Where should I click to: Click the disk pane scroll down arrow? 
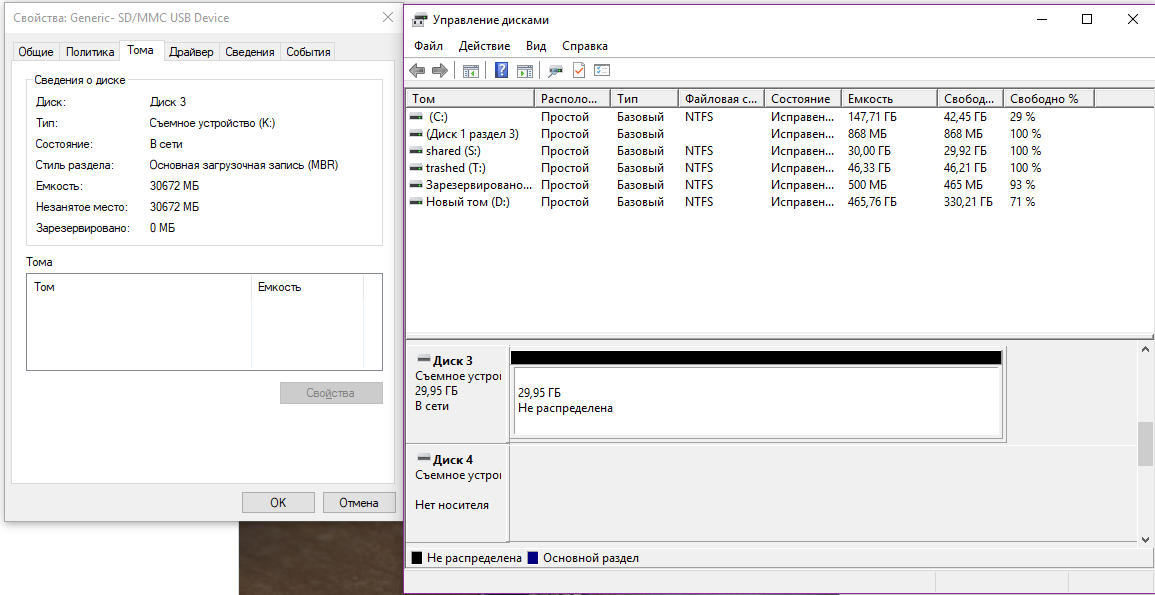point(1146,539)
